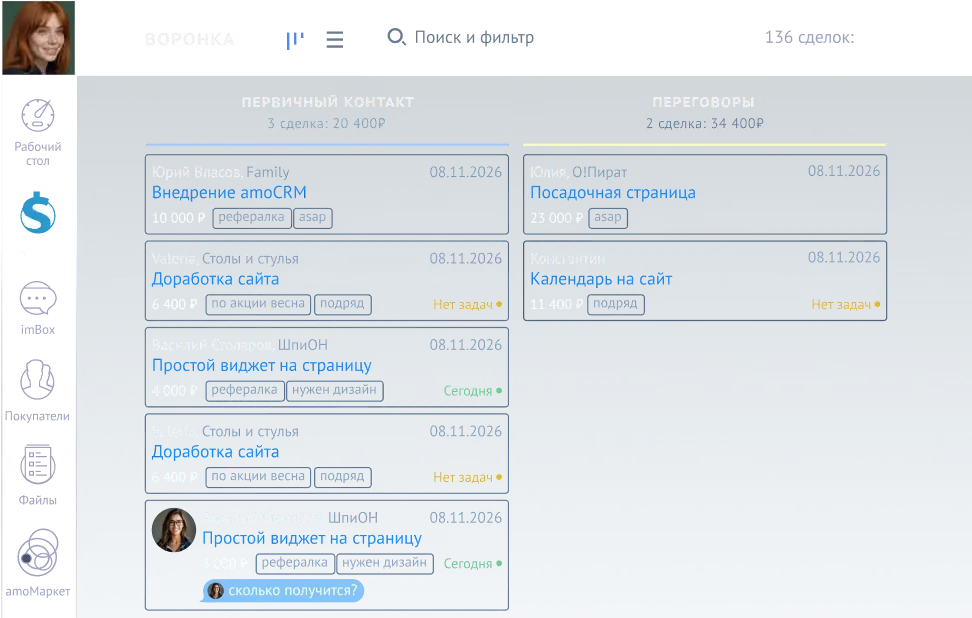The height and width of the screenshot is (618, 972).
Task: Click the small avatar inside the chat bubble
Action: [x=216, y=590]
